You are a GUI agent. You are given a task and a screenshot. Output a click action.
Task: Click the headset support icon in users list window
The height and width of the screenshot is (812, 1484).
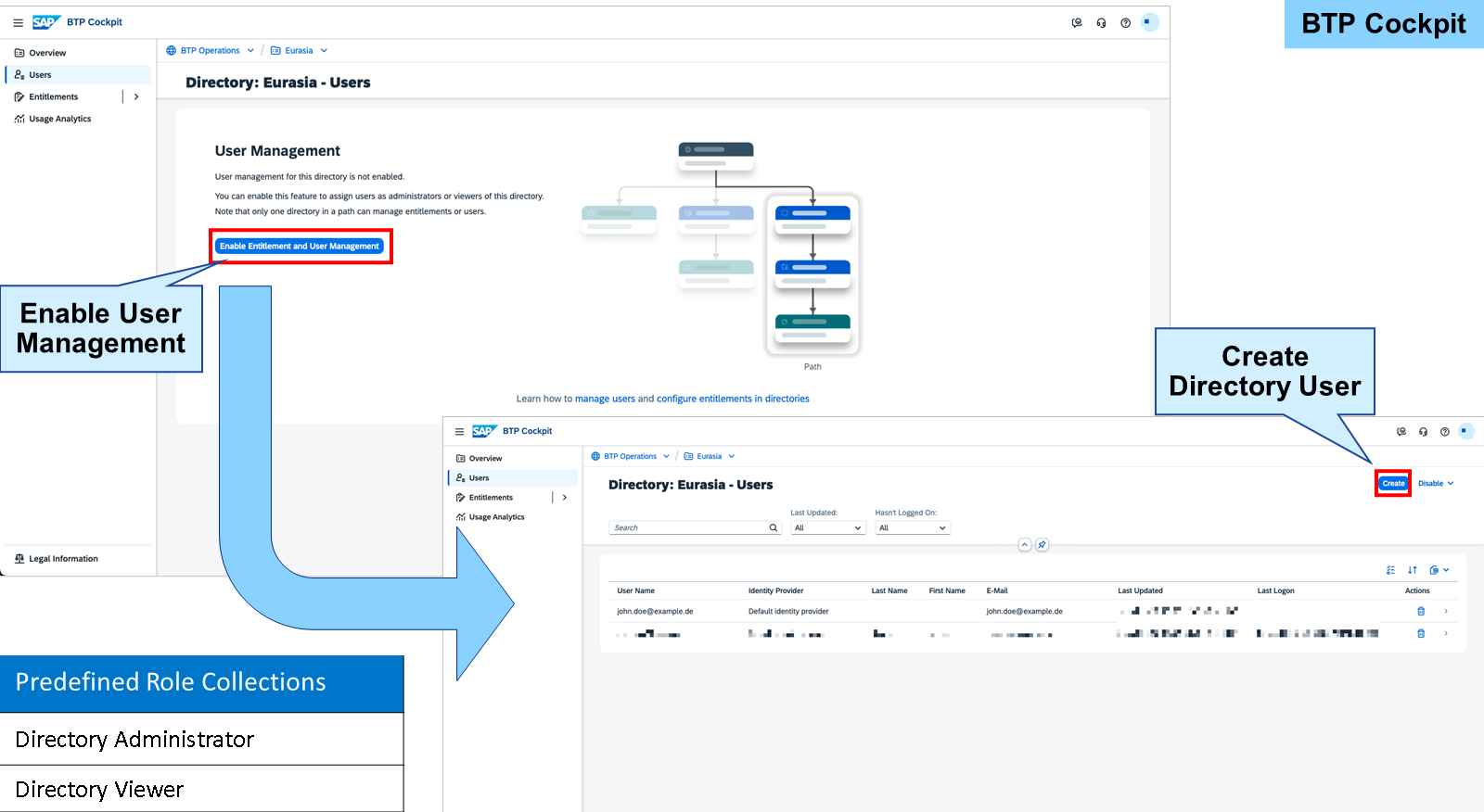1423,432
